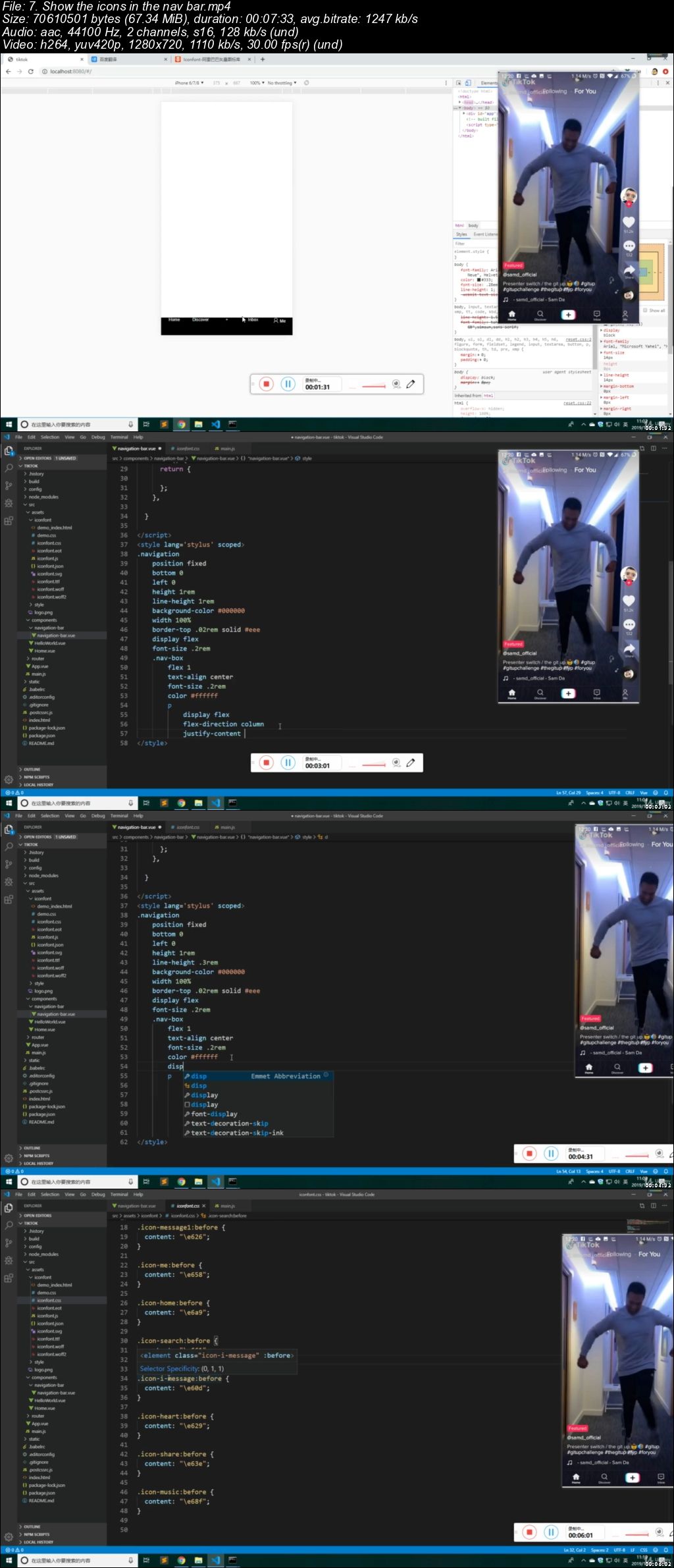The width and height of the screenshot is (674, 1568).
Task: Click the split editor icon in the 00:06:01 frame
Action: (x=653, y=1206)
